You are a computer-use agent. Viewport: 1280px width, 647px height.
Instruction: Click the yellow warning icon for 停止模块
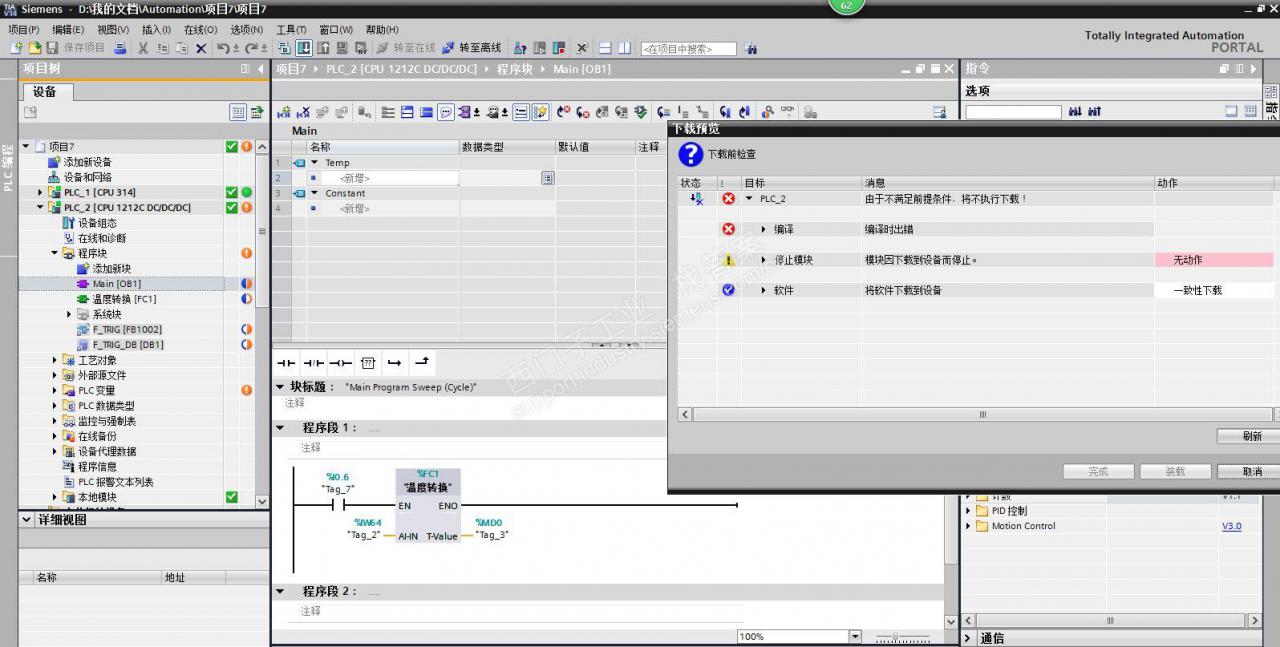[728, 260]
